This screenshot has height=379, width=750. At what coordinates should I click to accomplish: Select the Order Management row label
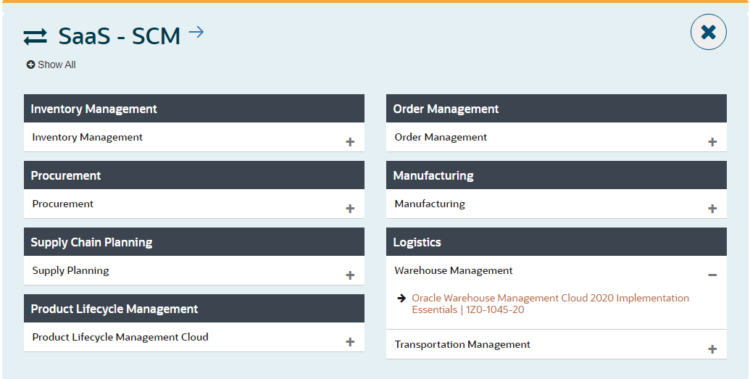point(441,137)
